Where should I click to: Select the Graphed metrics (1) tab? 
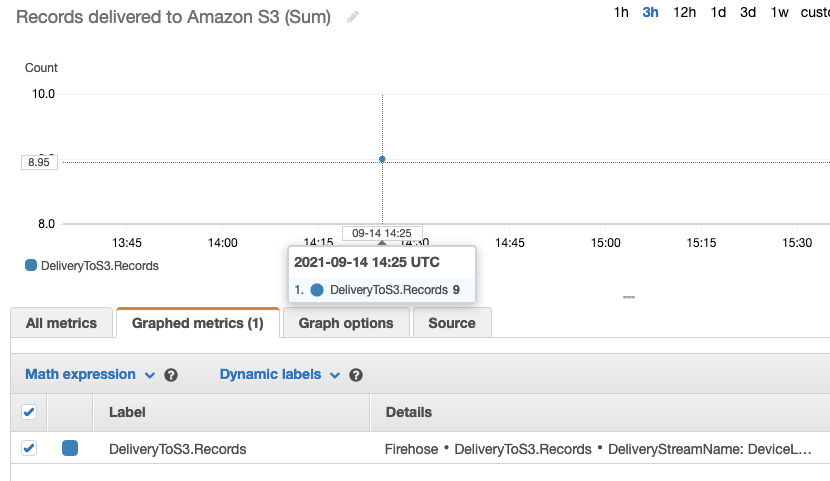197,323
